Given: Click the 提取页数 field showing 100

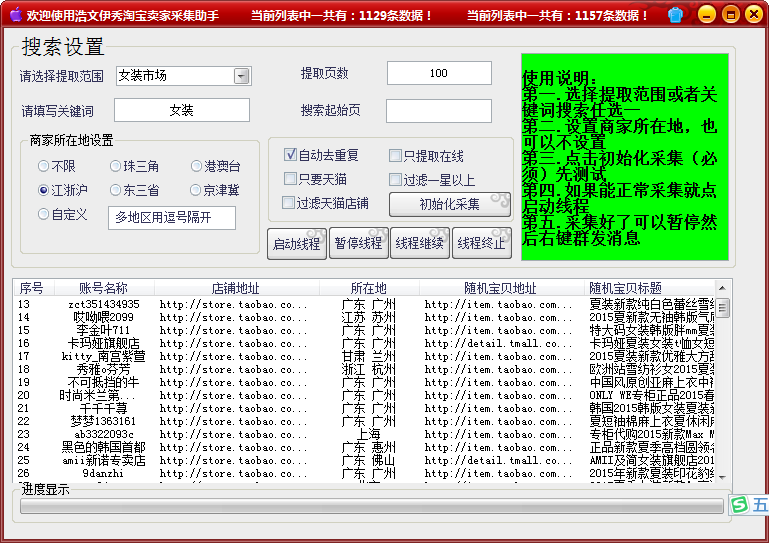Looking at the screenshot, I should pos(439,73).
